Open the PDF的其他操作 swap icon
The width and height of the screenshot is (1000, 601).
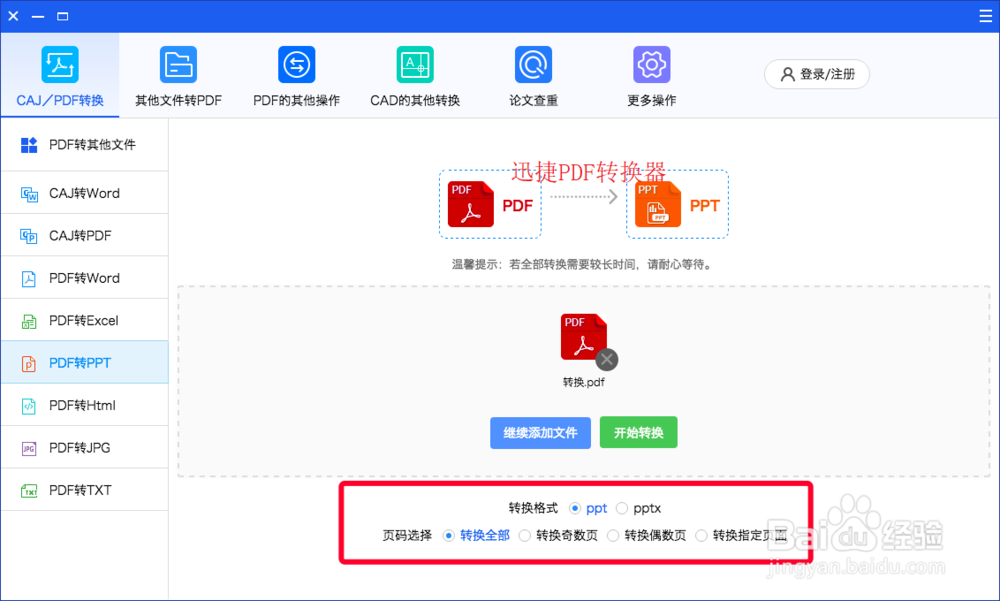tap(297, 64)
